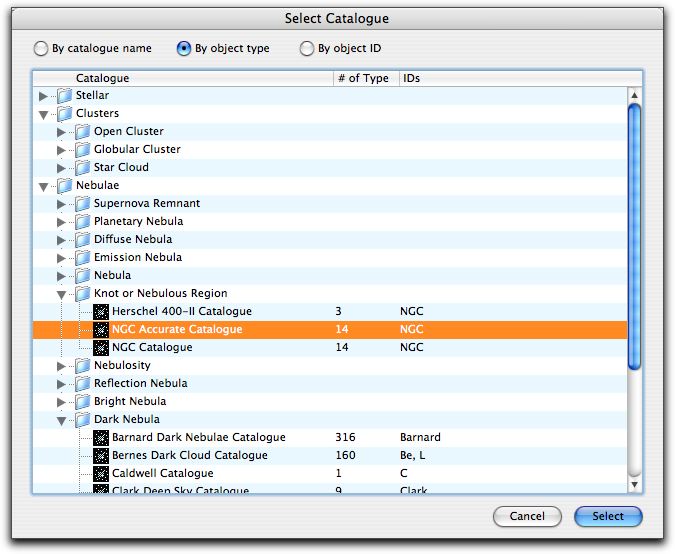Sort by the Catalogue column header

(x=180, y=78)
